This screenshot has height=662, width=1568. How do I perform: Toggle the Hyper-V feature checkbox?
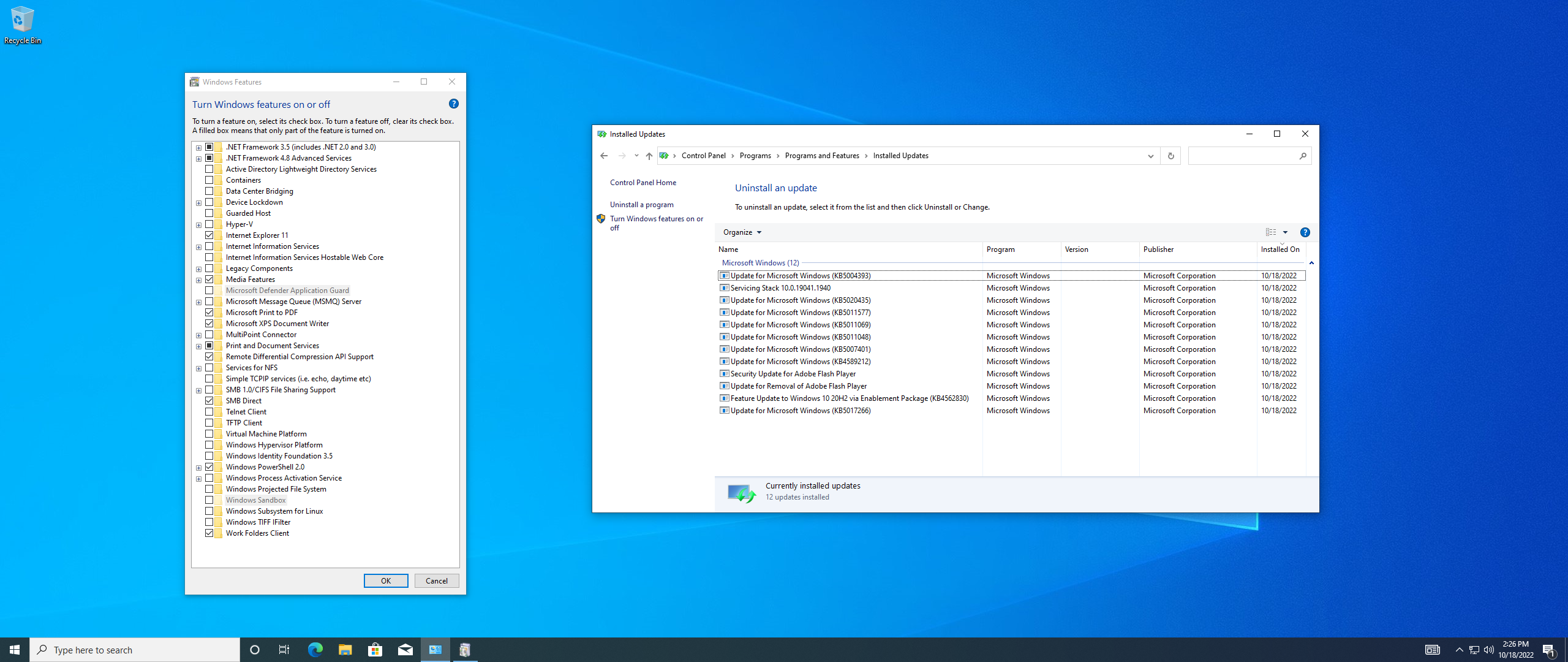pyautogui.click(x=209, y=224)
